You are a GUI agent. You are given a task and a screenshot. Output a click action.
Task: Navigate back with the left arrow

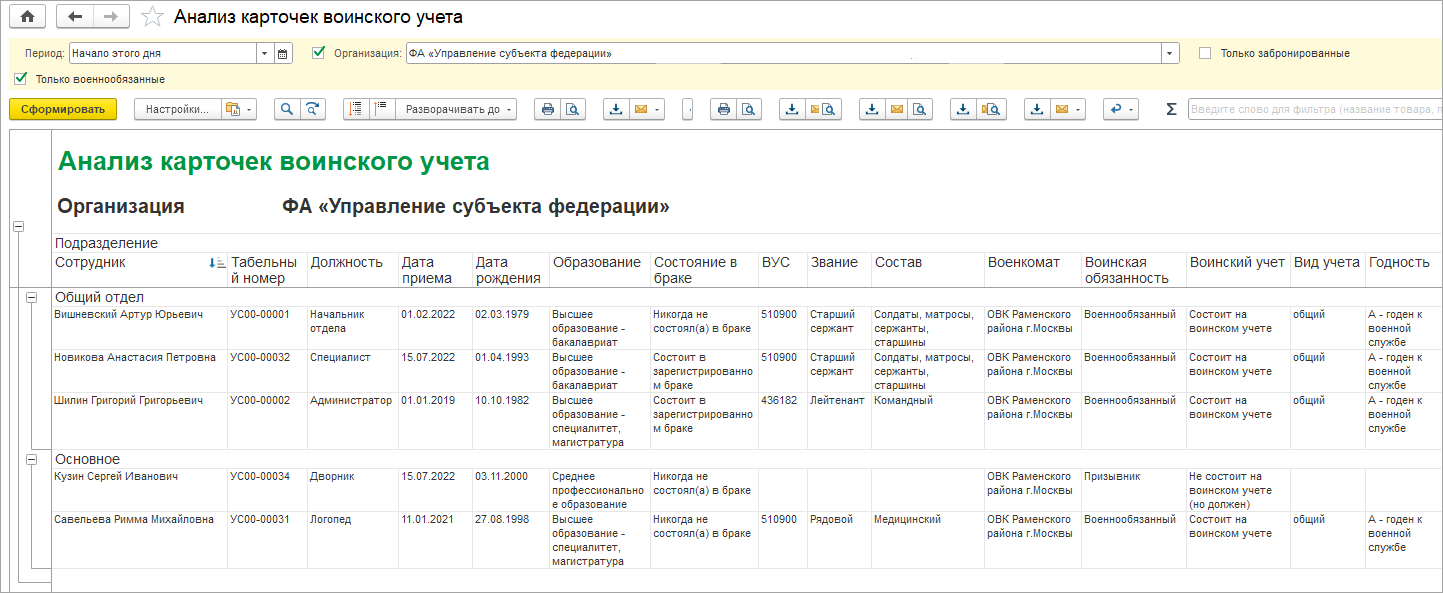pyautogui.click(x=75, y=17)
